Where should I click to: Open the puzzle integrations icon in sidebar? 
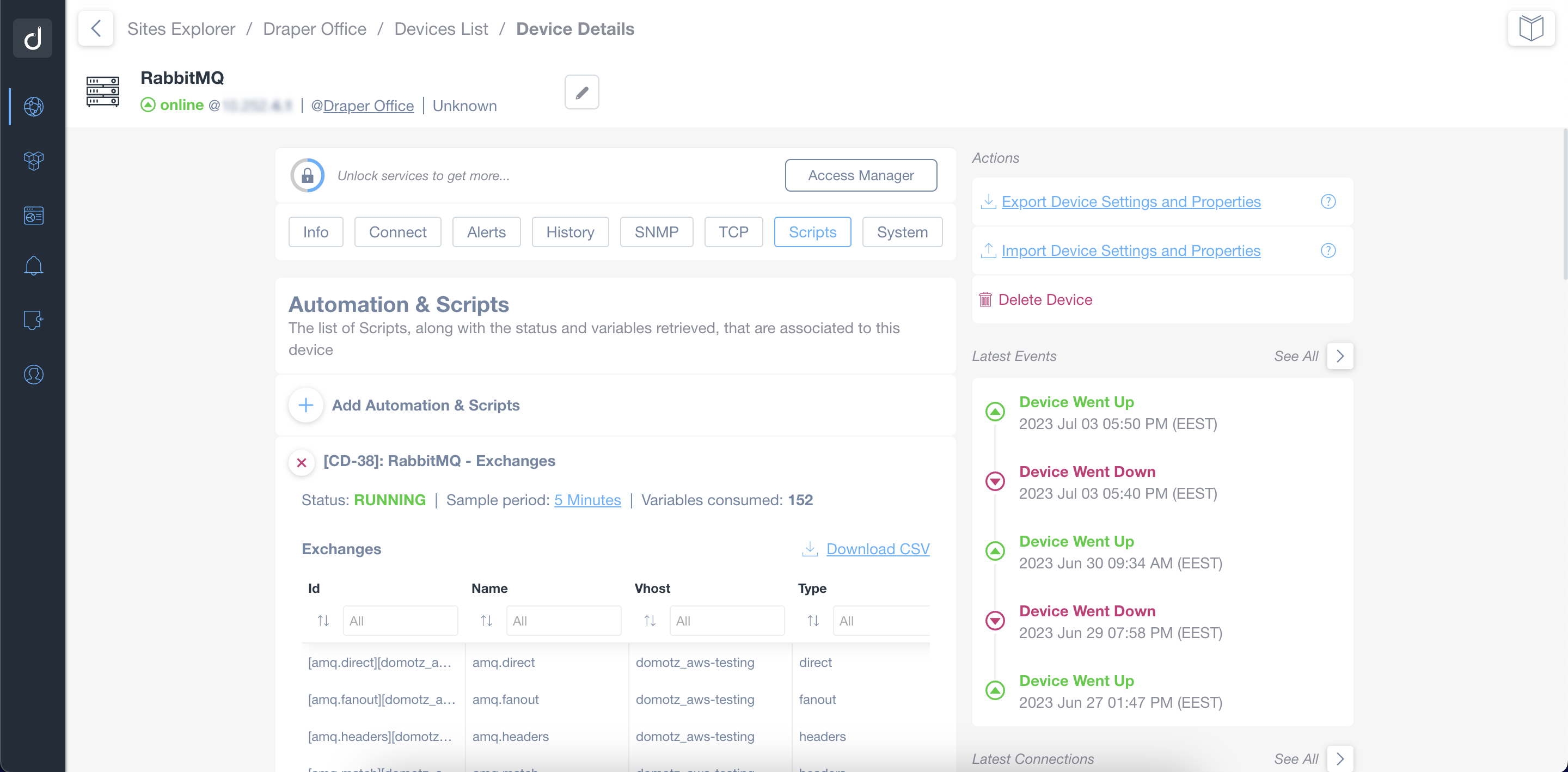pyautogui.click(x=33, y=320)
